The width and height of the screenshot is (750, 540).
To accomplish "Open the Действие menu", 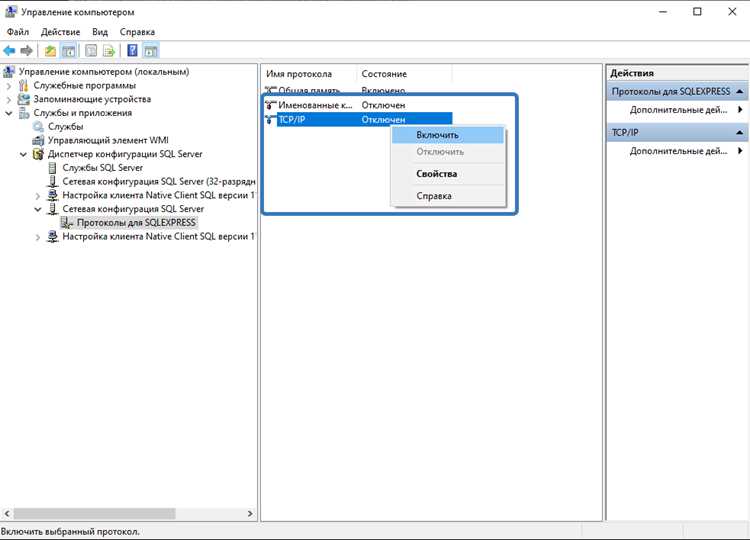I will tap(60, 32).
